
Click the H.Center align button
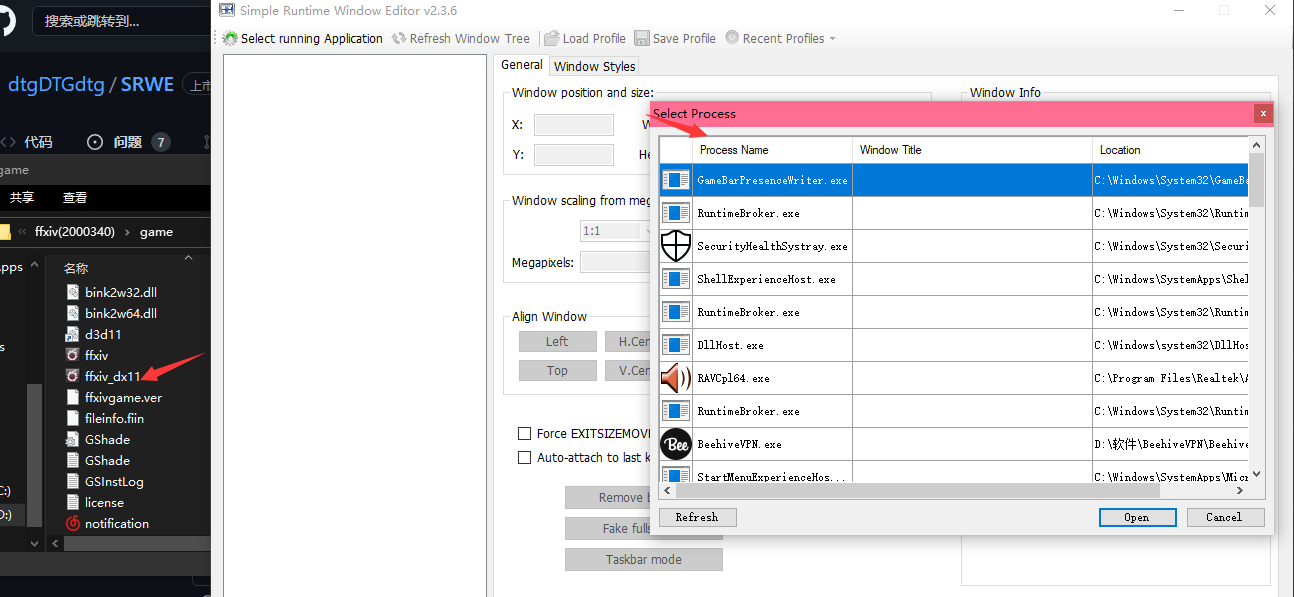(629, 342)
